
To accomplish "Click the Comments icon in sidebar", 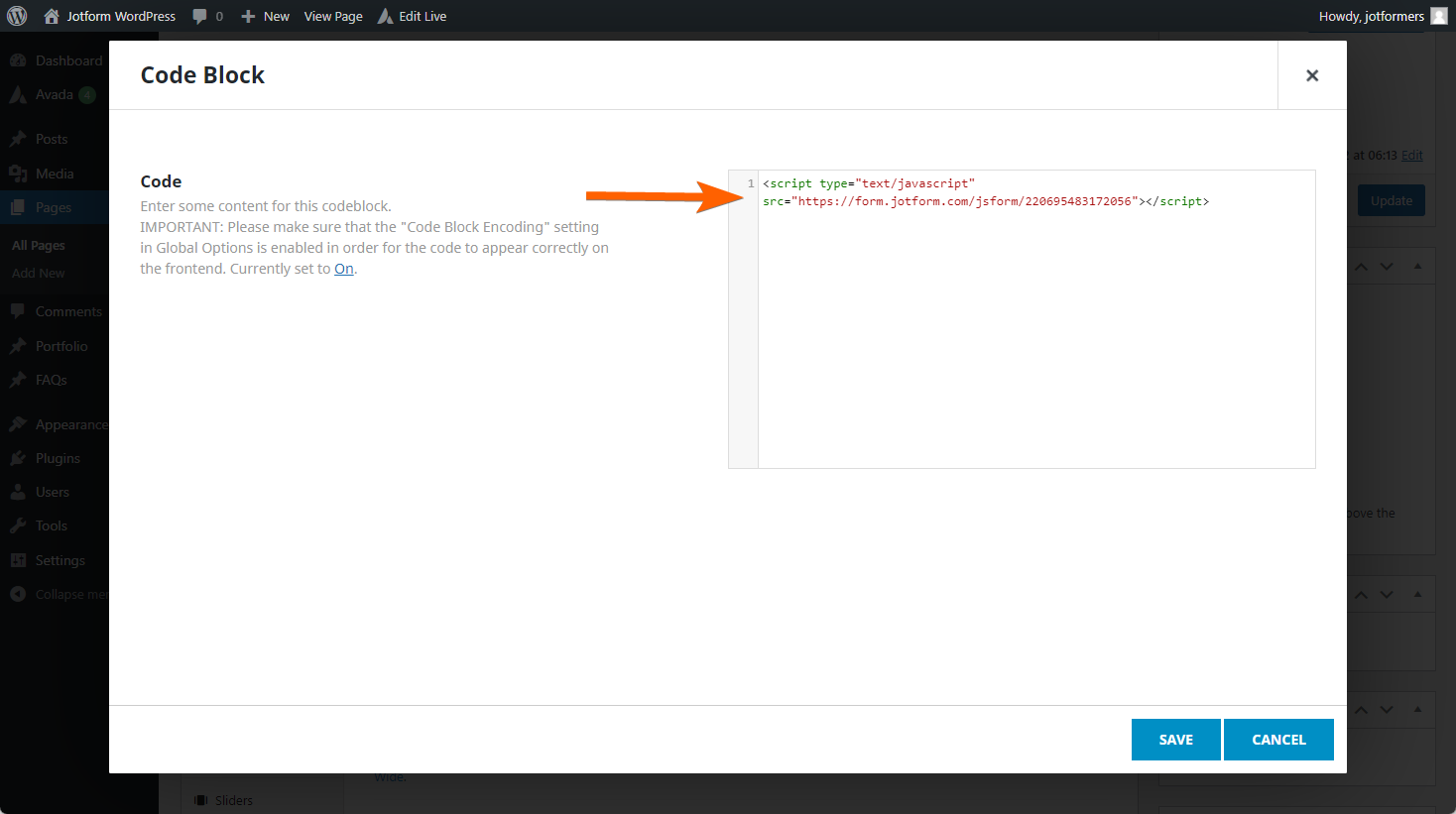I will pyautogui.click(x=18, y=311).
